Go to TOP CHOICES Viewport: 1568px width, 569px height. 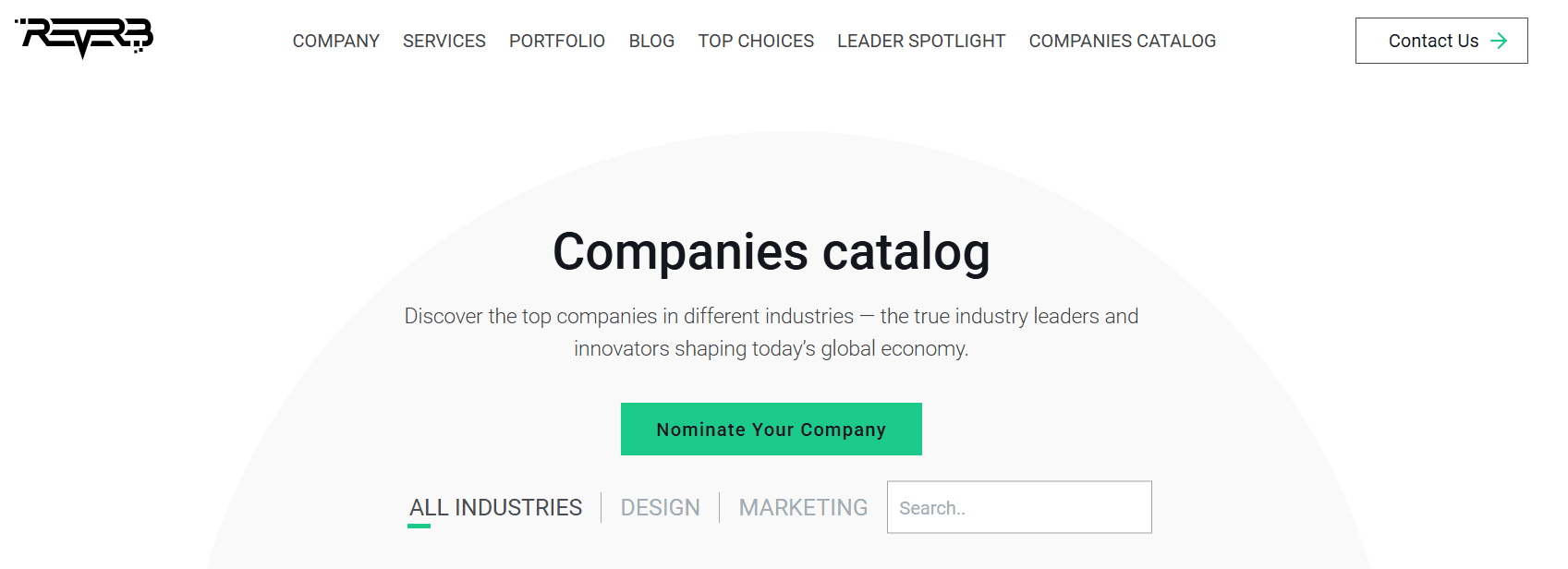(756, 41)
